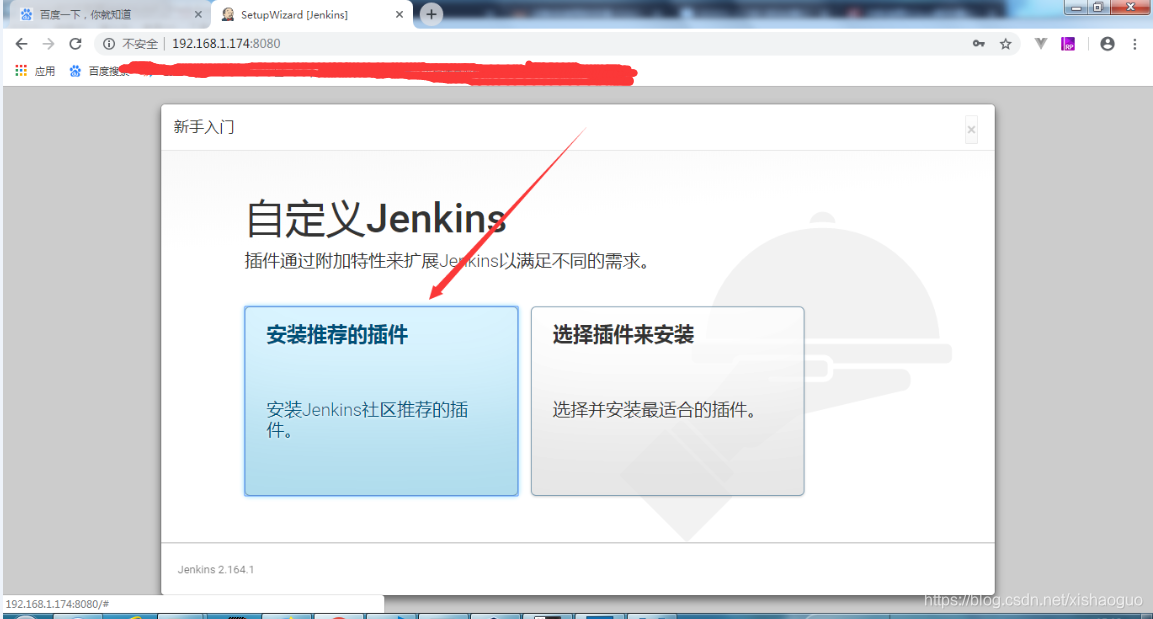
Task: Click the 安装Jenkins社区推荐的插件 description
Action: pyautogui.click(x=367, y=420)
